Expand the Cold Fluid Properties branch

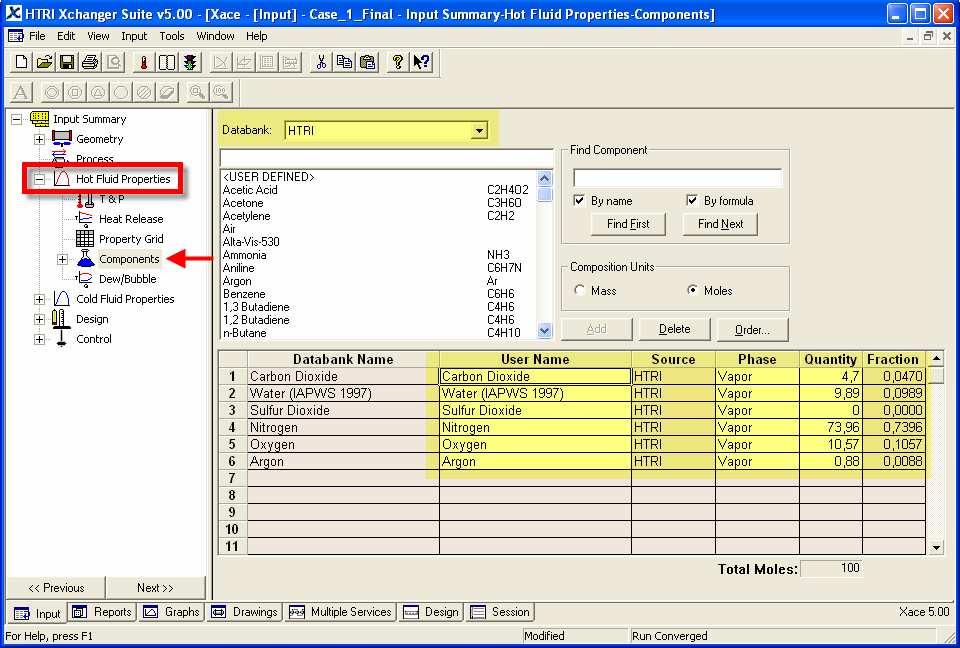click(x=39, y=299)
